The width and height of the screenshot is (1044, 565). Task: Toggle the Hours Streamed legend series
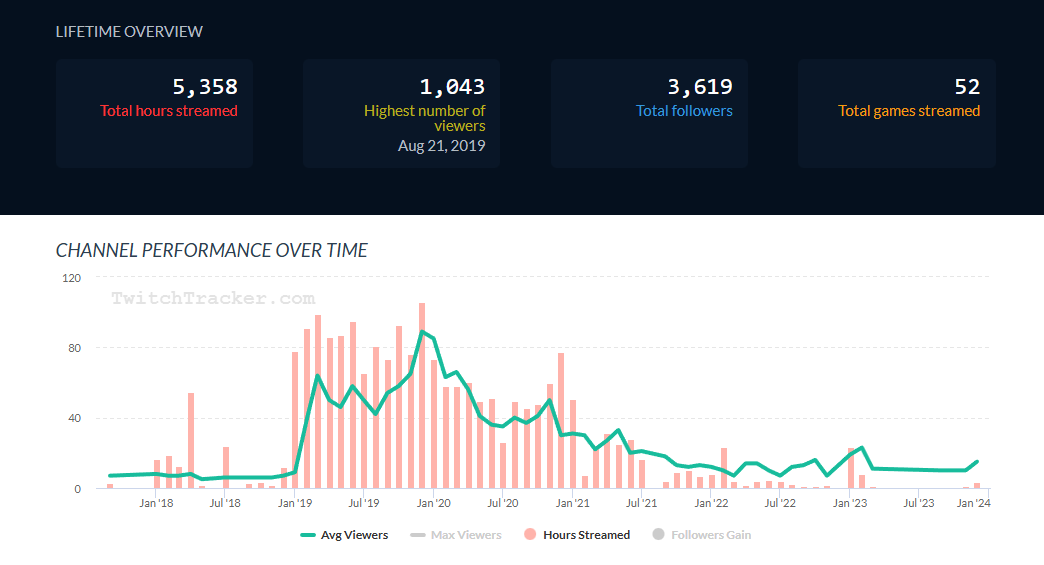577,535
